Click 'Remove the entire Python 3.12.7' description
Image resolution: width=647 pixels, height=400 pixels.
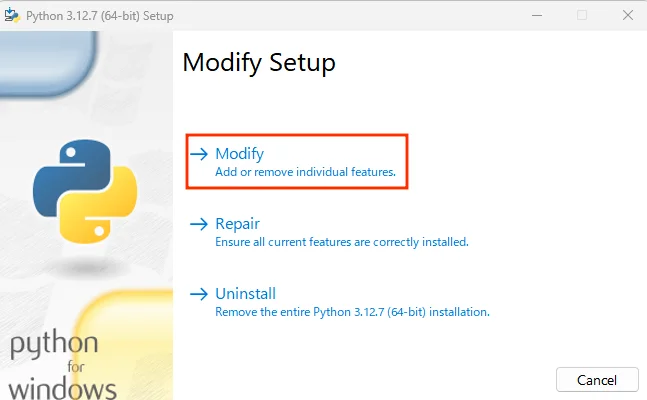tap(352, 312)
